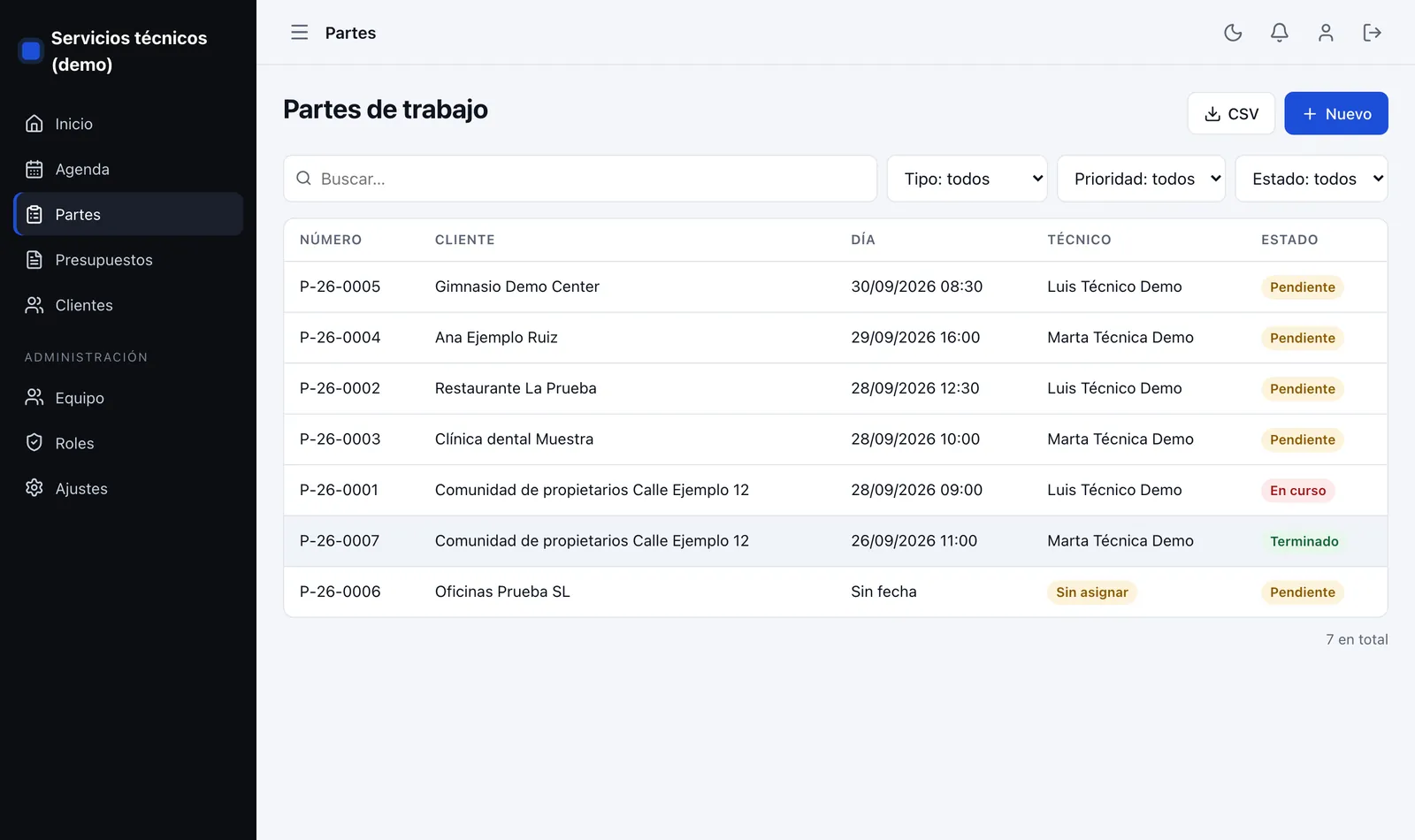Click the clipboard icon beside Partes
Screen dimensions: 1415x840
[x=34, y=214]
